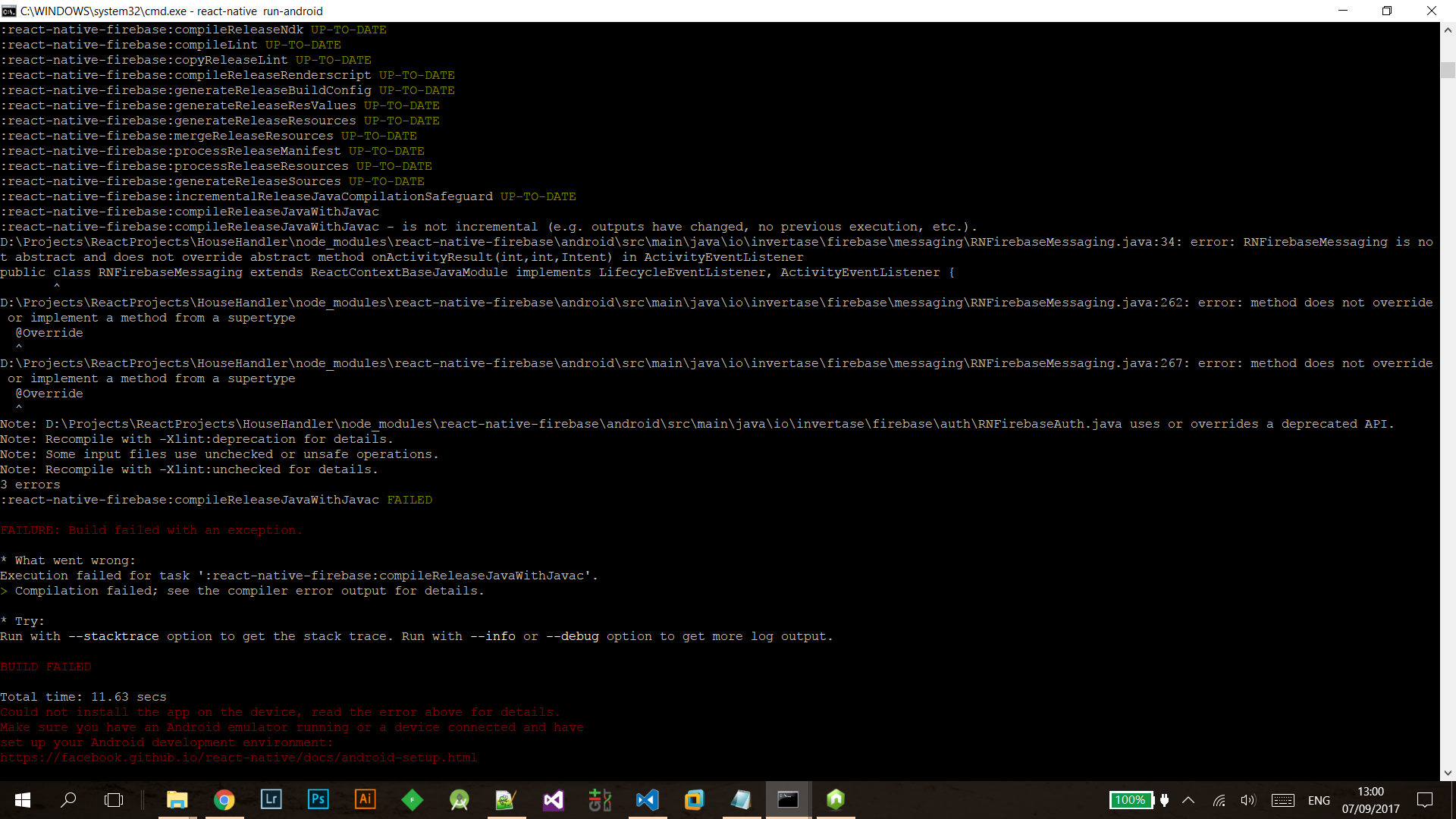Switch to Google Chrome in the taskbar
Image resolution: width=1456 pixels, height=819 pixels.
coord(224,800)
